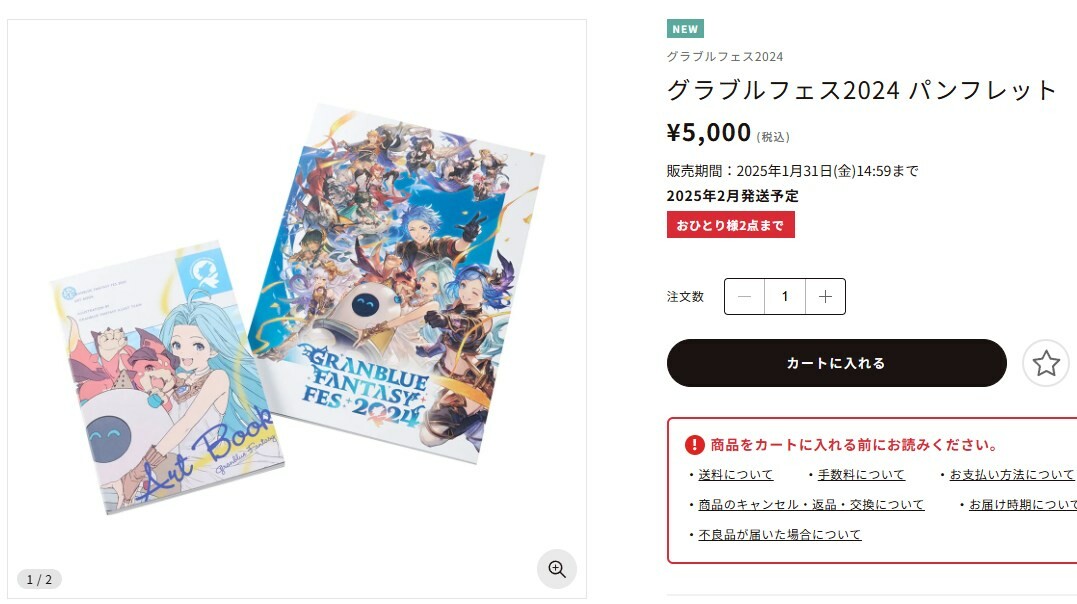Decrease order quantity with minus button
The height and width of the screenshot is (604, 1077).
click(745, 296)
